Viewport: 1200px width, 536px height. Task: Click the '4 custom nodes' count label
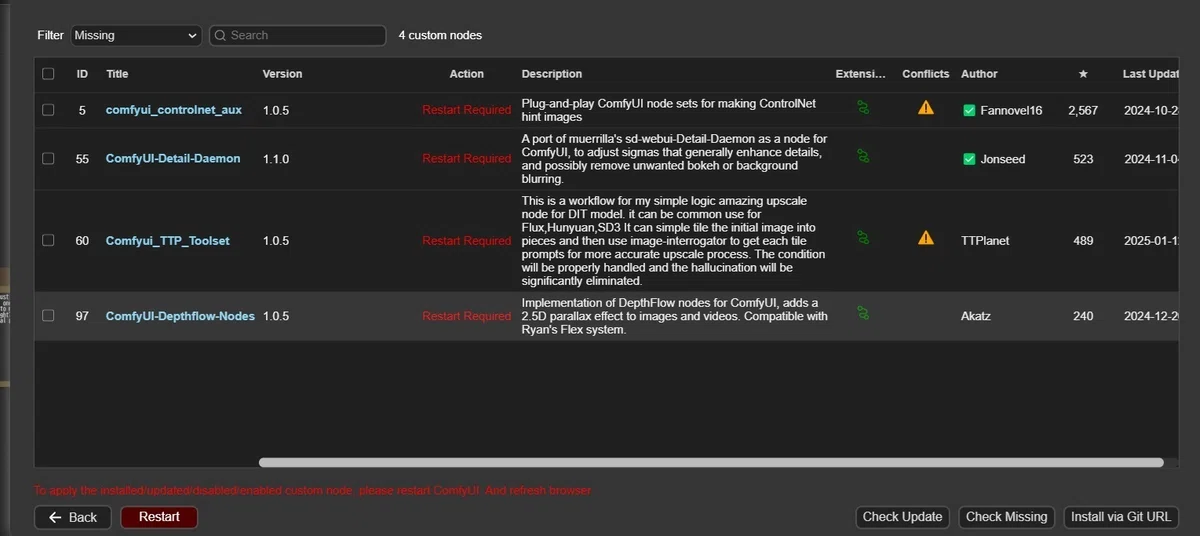pyautogui.click(x=440, y=35)
